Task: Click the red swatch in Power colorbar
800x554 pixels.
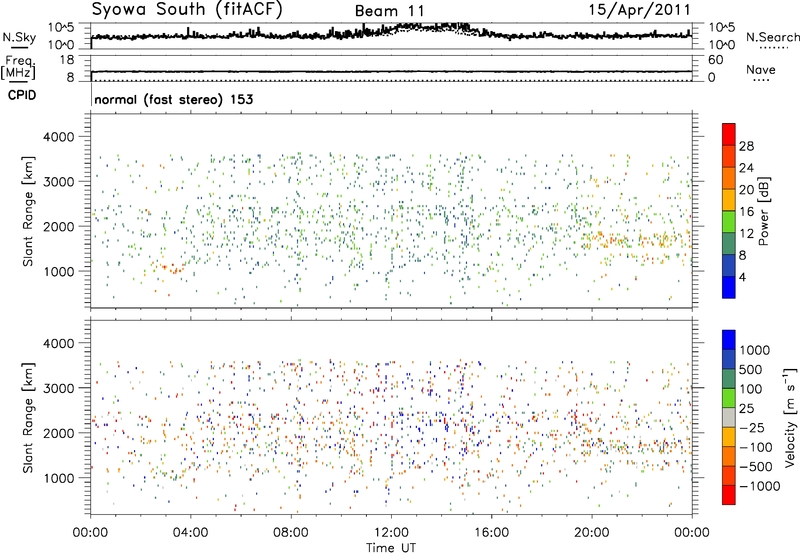Action: [x=729, y=134]
